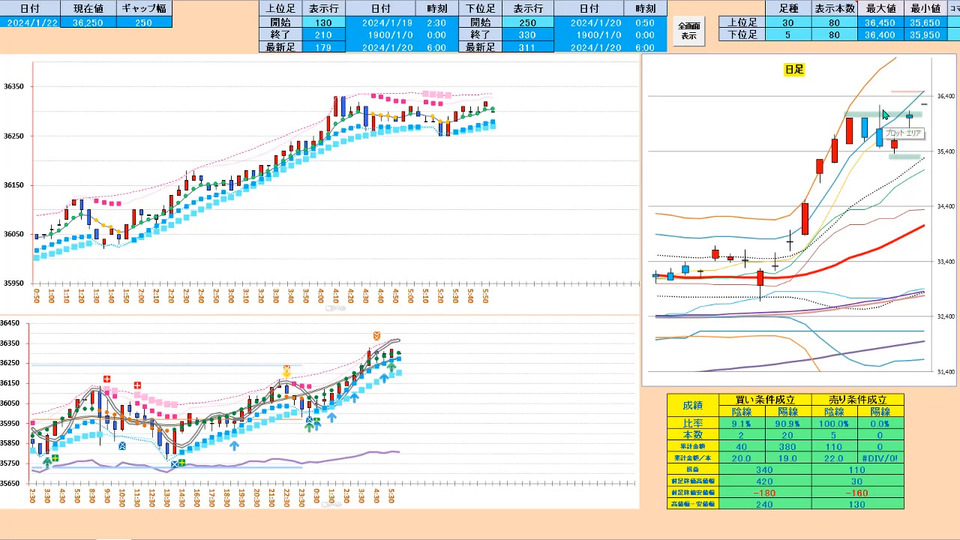
Task: Select 最小値 cell 35,650
Action: pyautogui.click(x=925, y=23)
